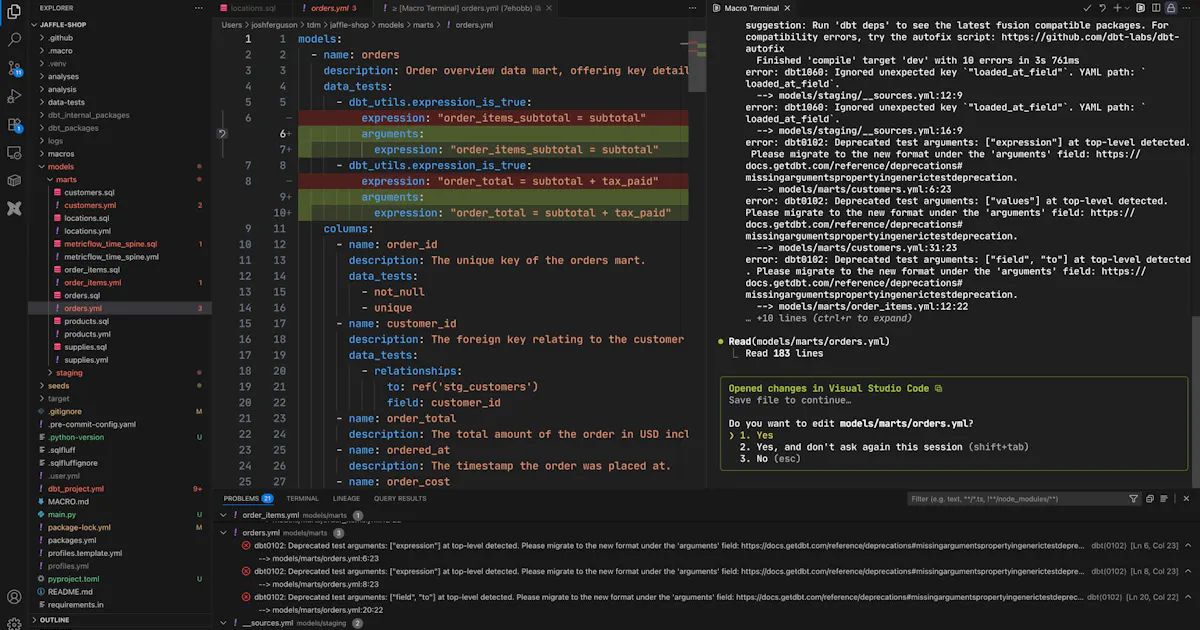Image resolution: width=1200 pixels, height=630 pixels.
Task: Open dbt_project.yml in the explorer tree
Action: [75, 488]
